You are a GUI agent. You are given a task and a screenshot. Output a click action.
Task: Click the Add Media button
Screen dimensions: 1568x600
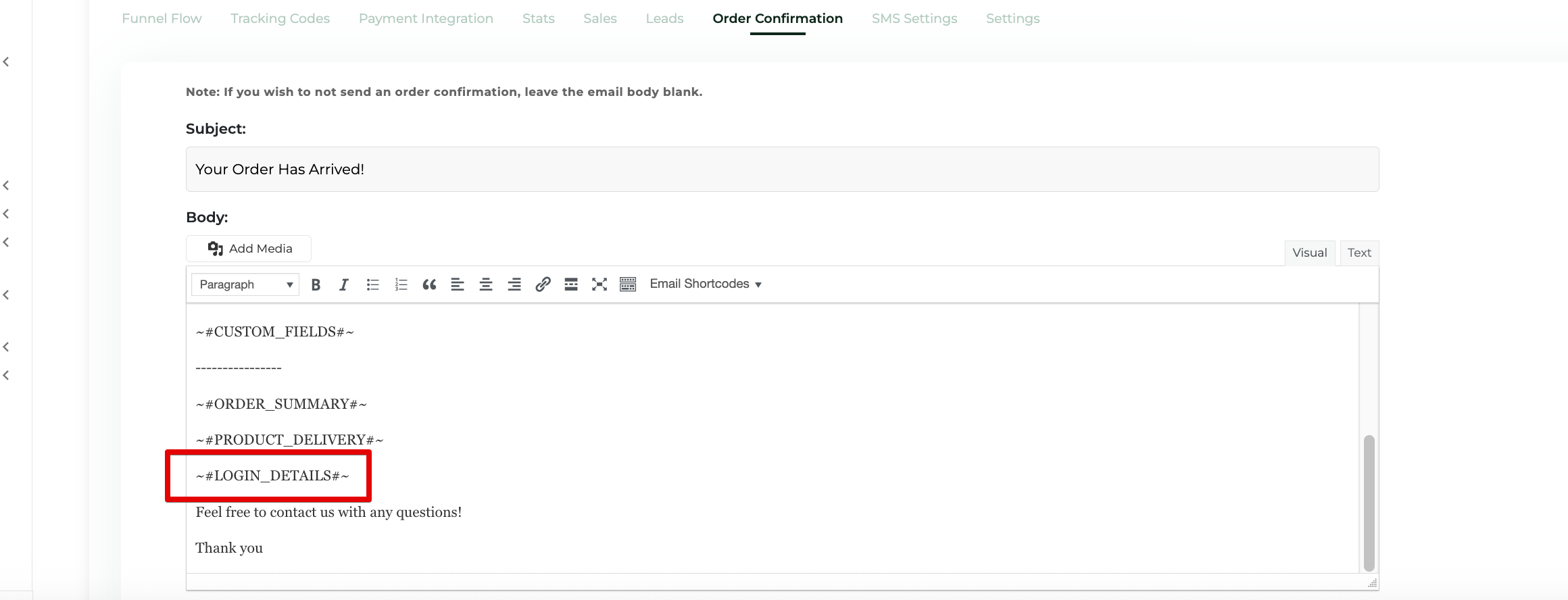pos(249,249)
